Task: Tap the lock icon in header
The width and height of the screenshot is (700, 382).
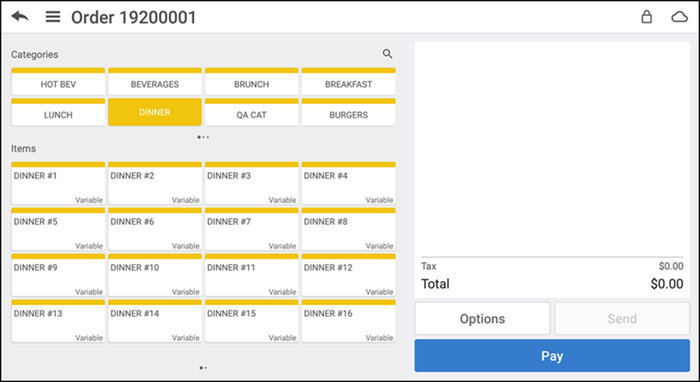Action: click(x=646, y=17)
